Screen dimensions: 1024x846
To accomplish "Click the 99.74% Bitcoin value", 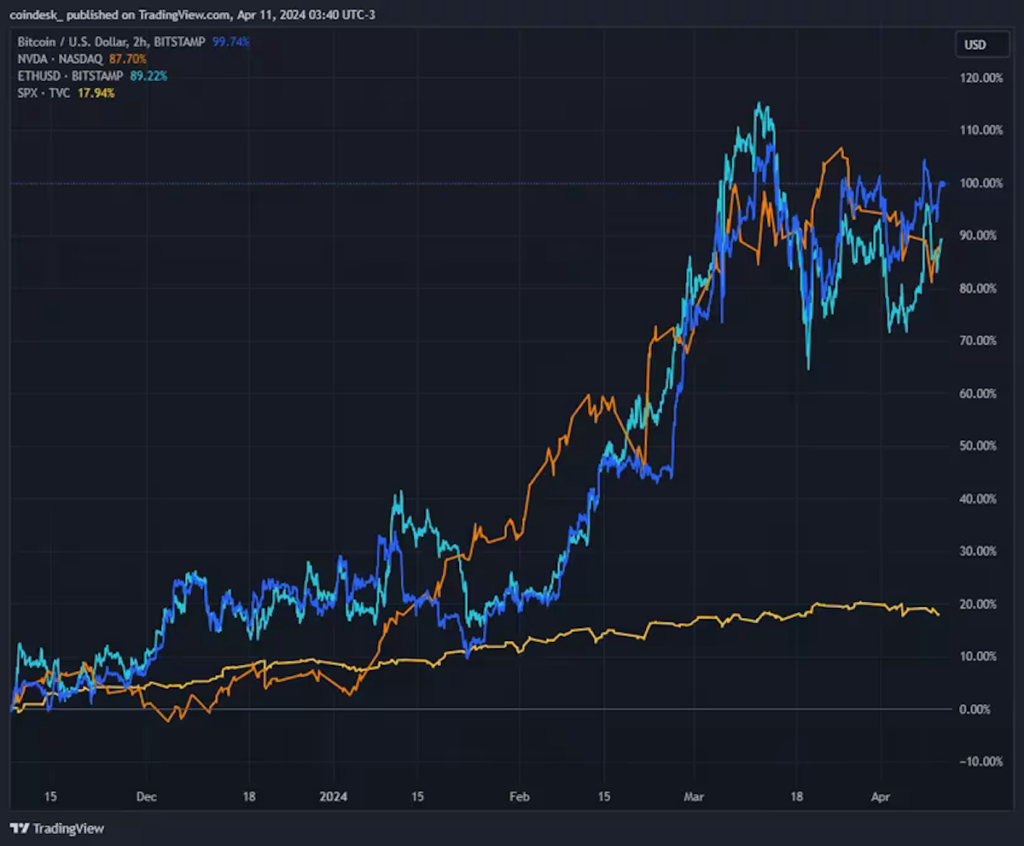I will (232, 42).
